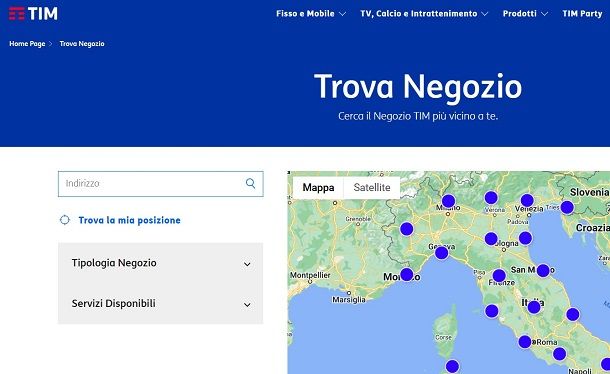
Task: Expand chevron next to Prodotti
Action: [545, 14]
